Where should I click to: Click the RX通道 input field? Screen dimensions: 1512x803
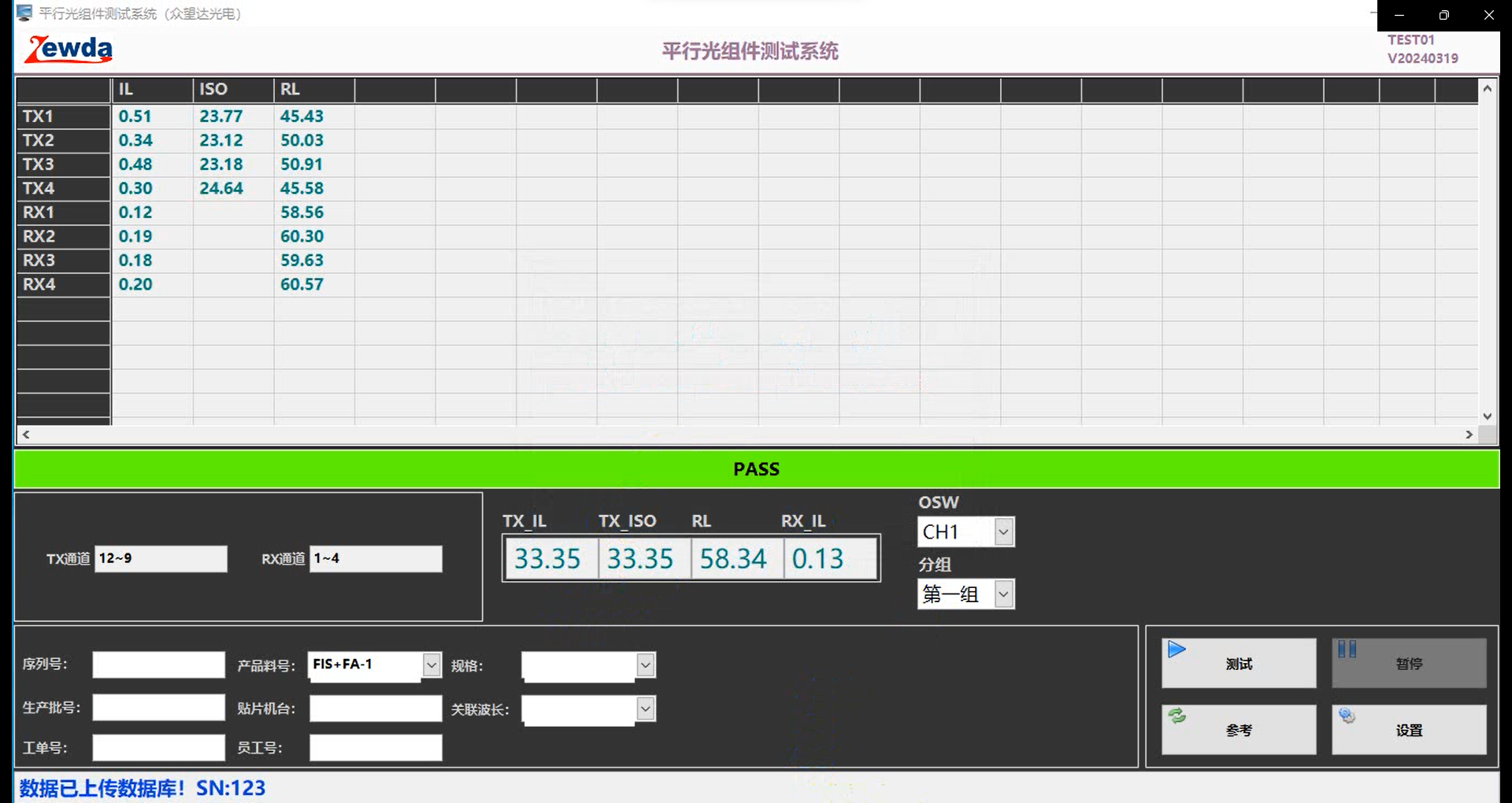[376, 559]
